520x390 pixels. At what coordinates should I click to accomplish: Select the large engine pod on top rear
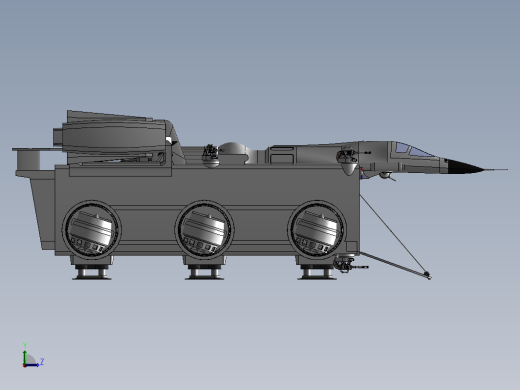pyautogui.click(x=113, y=137)
